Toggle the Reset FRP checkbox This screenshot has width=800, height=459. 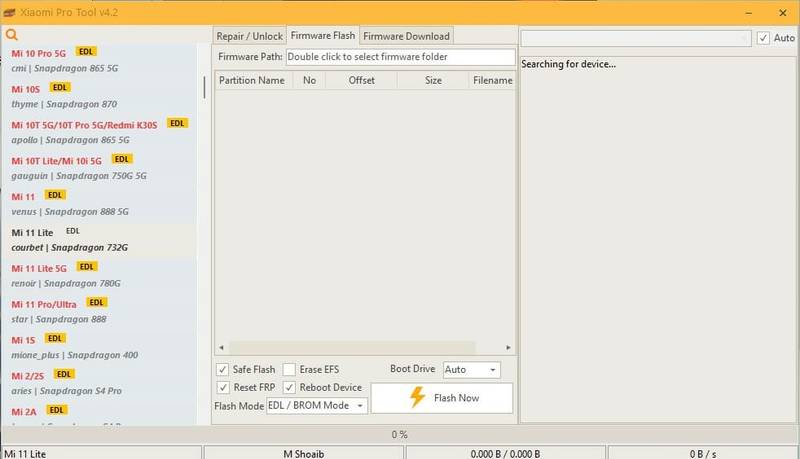tap(222, 388)
